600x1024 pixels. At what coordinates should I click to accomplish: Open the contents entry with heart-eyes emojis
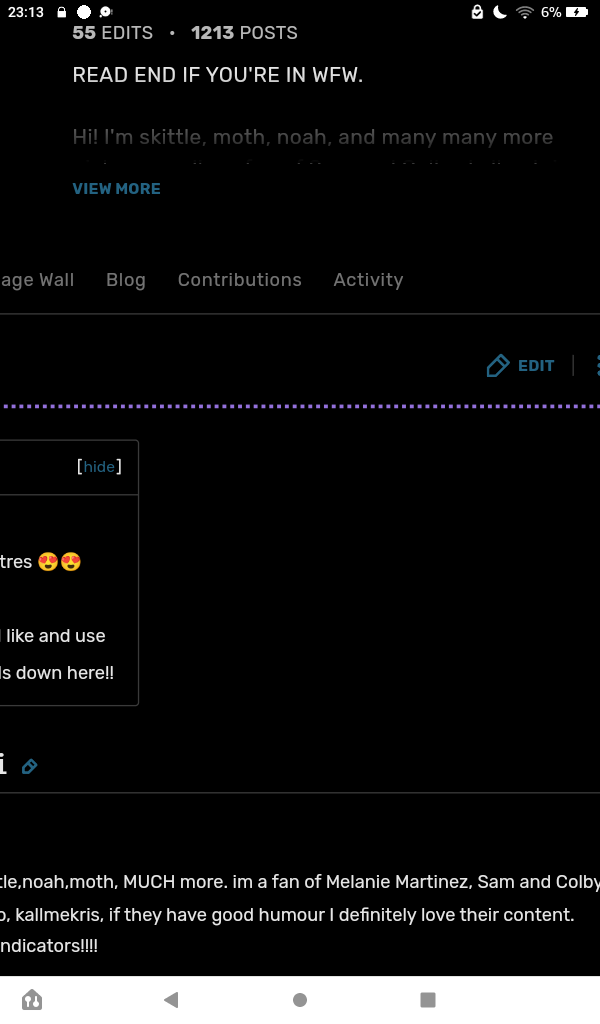pyautogui.click(x=40, y=562)
